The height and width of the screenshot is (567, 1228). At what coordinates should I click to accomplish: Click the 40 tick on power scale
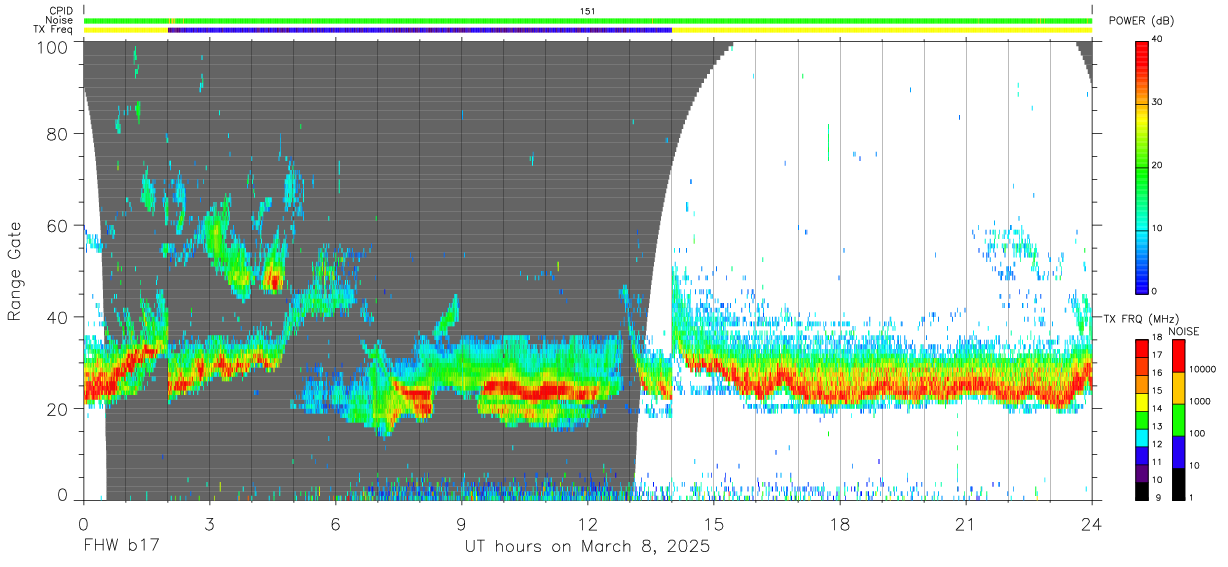pos(1158,40)
